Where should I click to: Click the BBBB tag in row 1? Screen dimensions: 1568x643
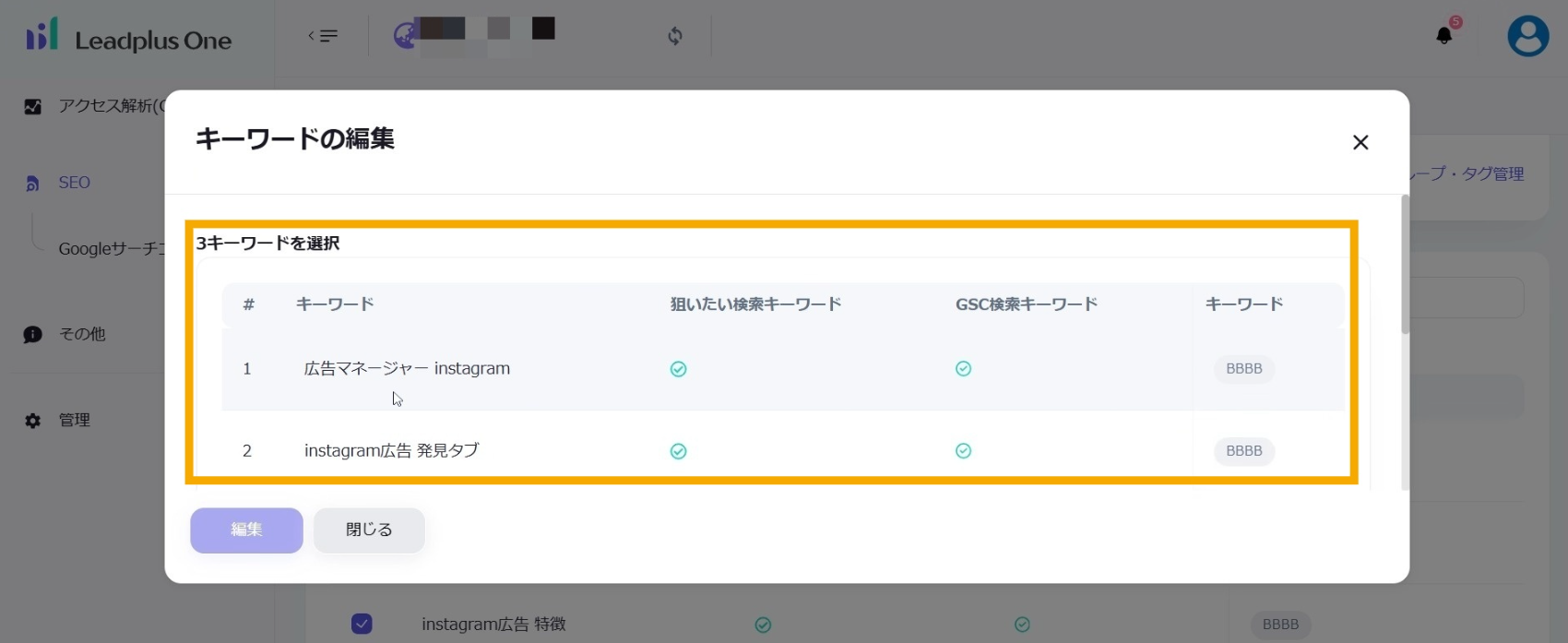[x=1243, y=369]
